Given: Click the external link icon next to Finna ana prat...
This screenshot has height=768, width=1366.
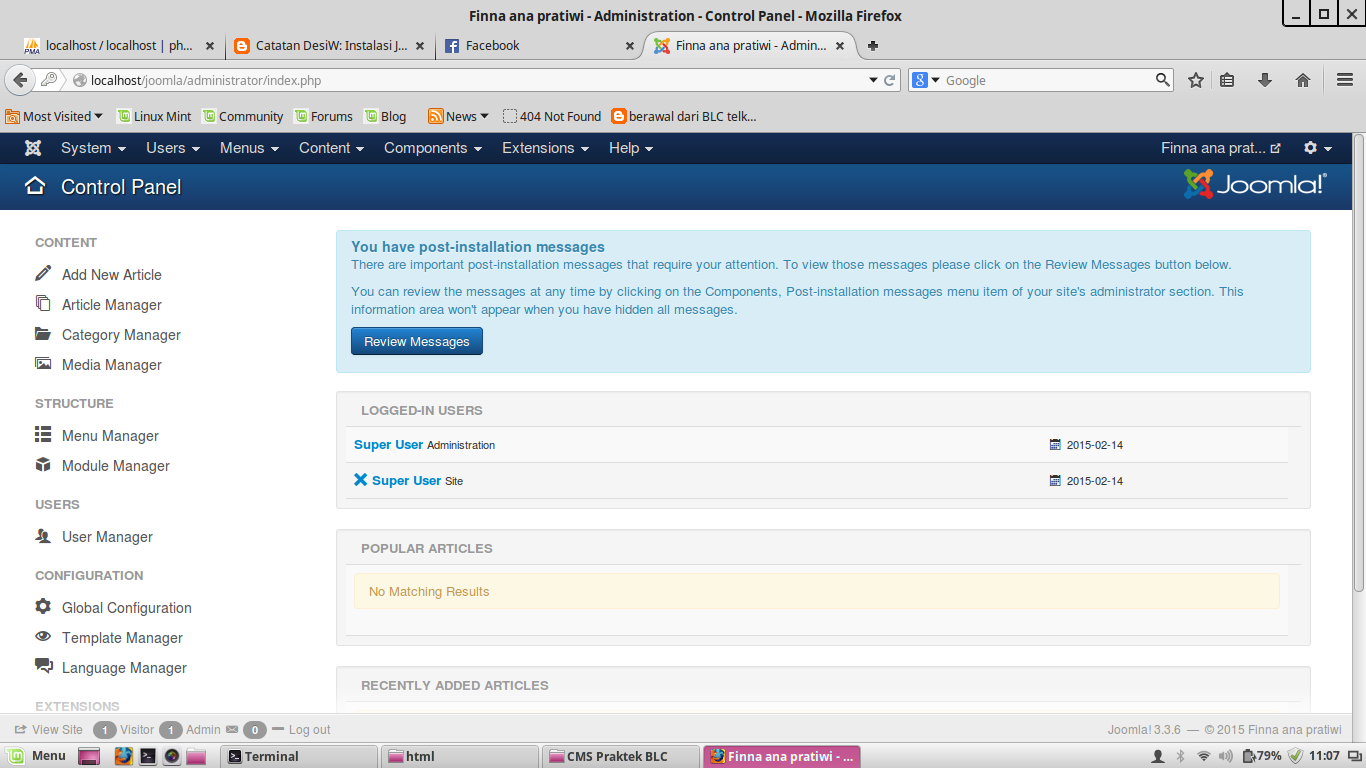Looking at the screenshot, I should (x=1275, y=148).
